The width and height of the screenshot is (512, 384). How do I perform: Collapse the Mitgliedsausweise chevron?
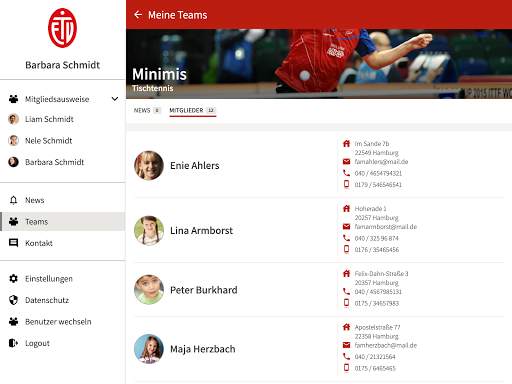tap(115, 99)
